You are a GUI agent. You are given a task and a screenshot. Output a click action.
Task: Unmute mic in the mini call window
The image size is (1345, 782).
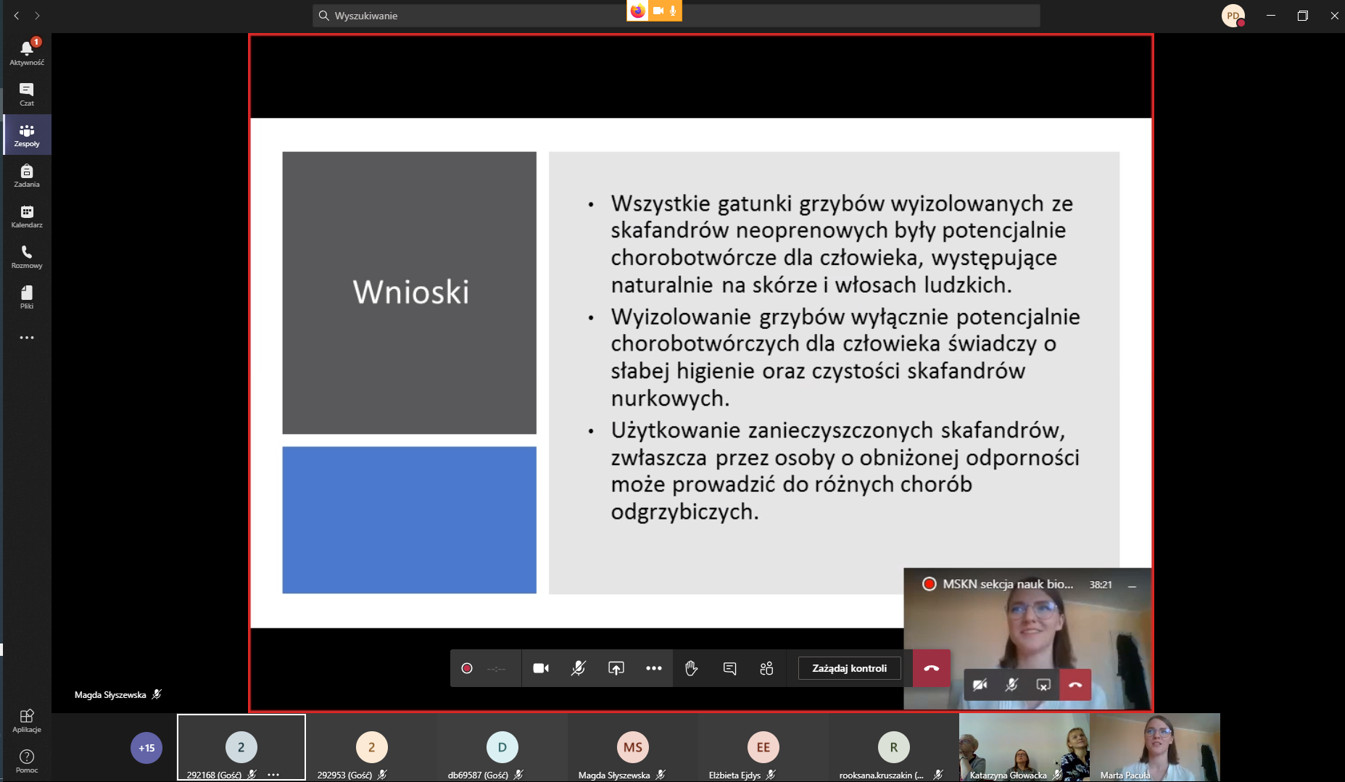1012,685
